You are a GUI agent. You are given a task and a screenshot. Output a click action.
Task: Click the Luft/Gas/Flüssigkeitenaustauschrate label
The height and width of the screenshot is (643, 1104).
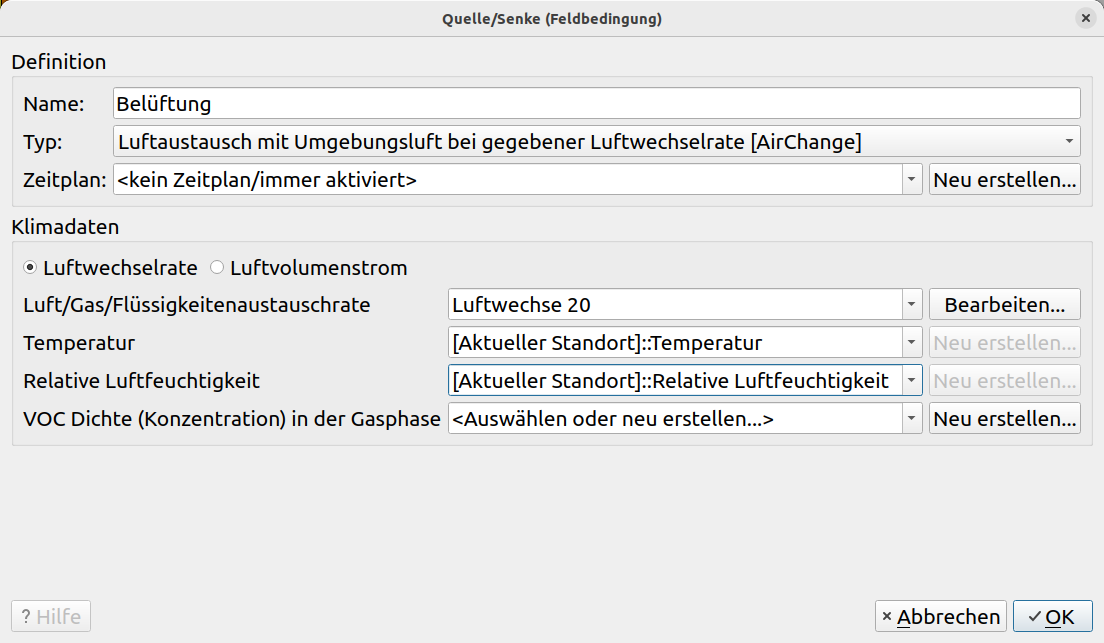[197, 305]
